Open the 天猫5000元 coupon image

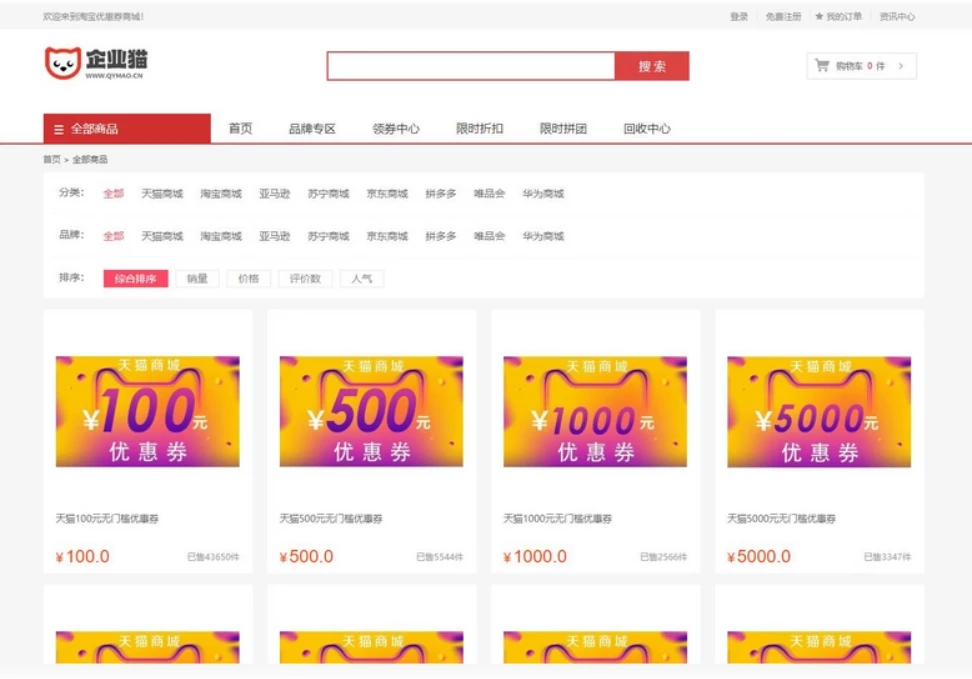(819, 411)
